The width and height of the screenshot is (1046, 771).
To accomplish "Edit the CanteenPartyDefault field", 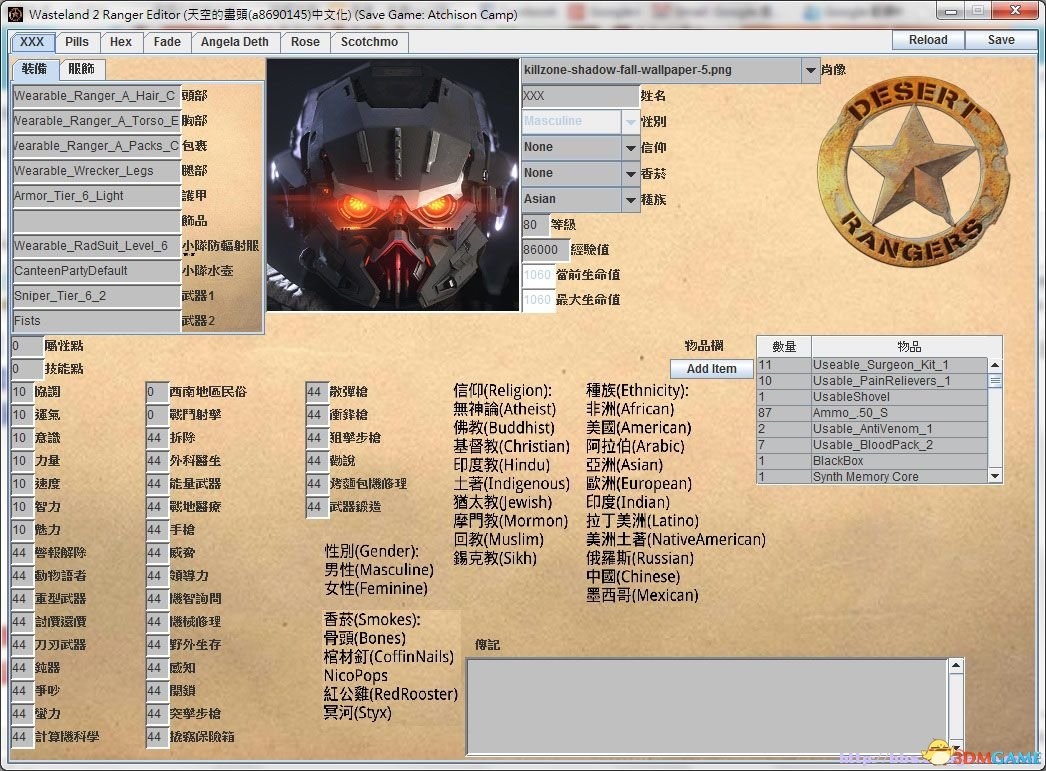I will point(96,271).
